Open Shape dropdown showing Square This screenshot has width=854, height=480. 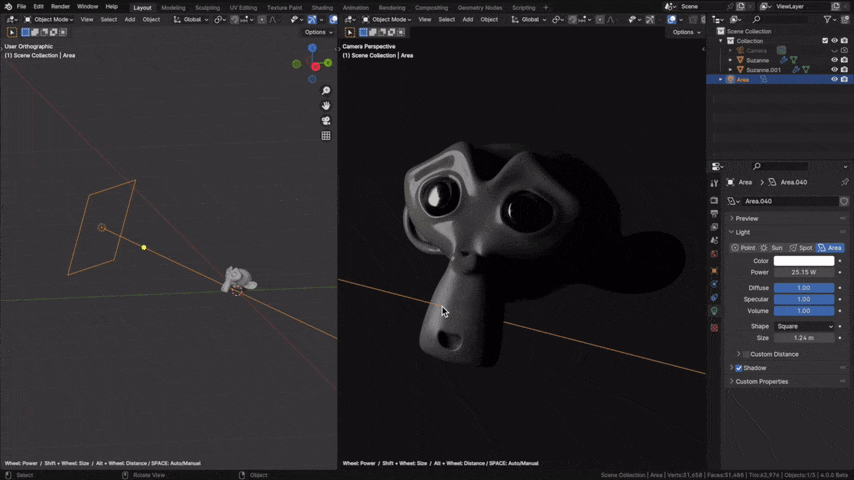coord(804,326)
